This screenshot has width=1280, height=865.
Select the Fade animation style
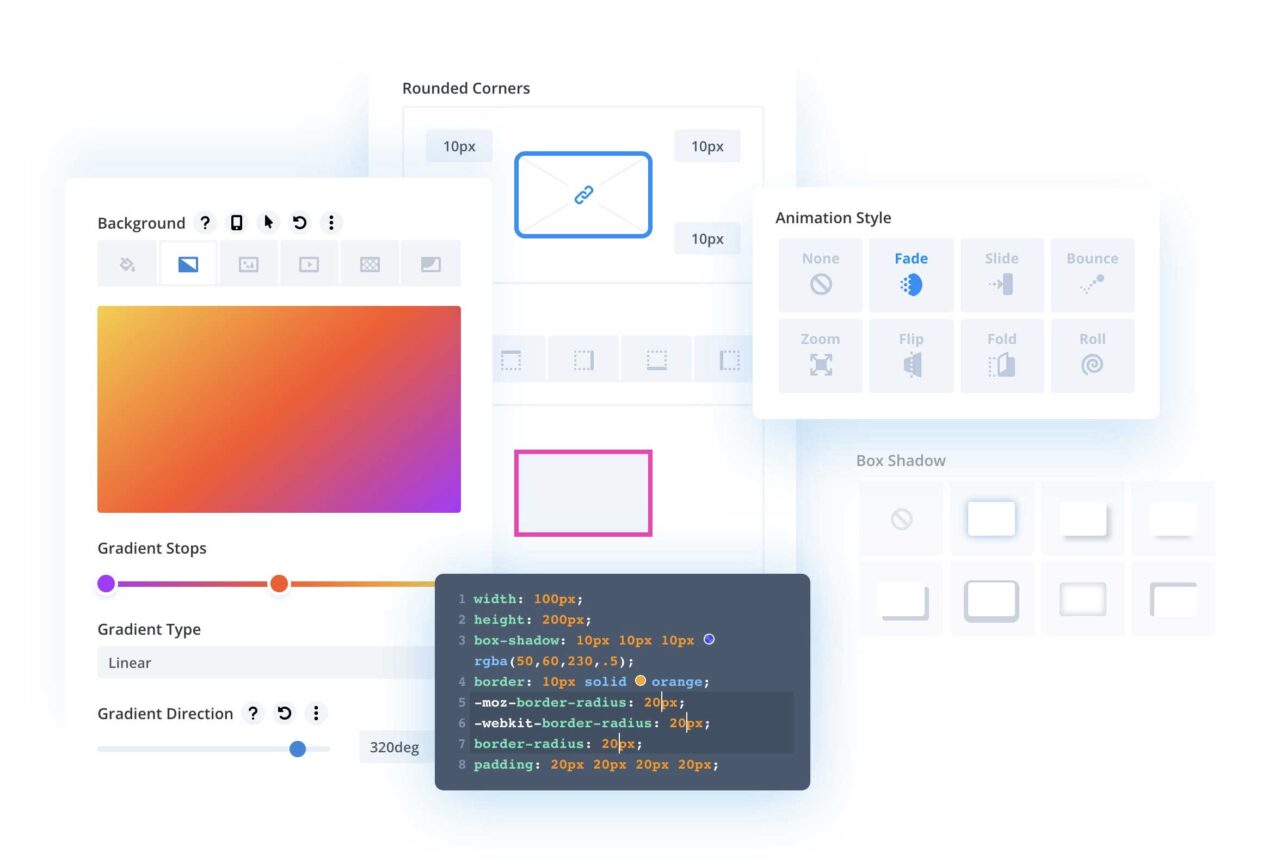coord(911,274)
